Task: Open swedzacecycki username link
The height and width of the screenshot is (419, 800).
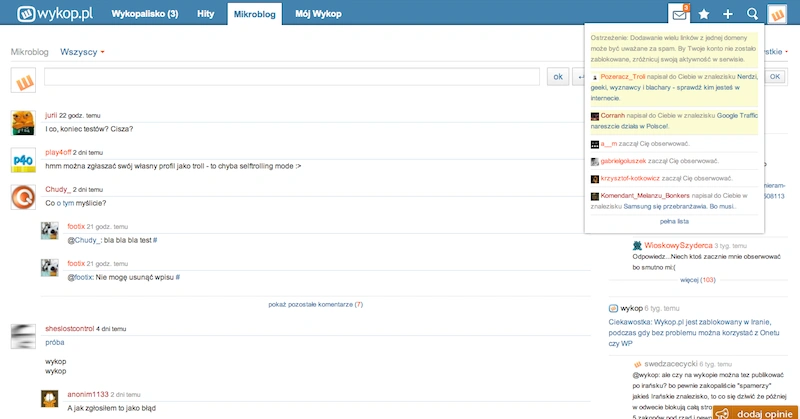Action: (x=670, y=364)
